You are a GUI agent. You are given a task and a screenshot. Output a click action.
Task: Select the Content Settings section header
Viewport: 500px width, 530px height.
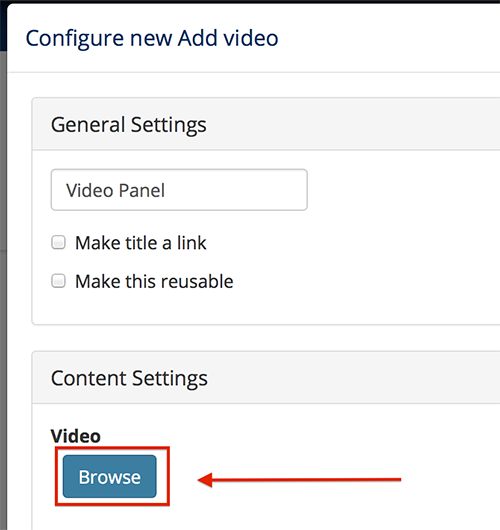pos(266,378)
